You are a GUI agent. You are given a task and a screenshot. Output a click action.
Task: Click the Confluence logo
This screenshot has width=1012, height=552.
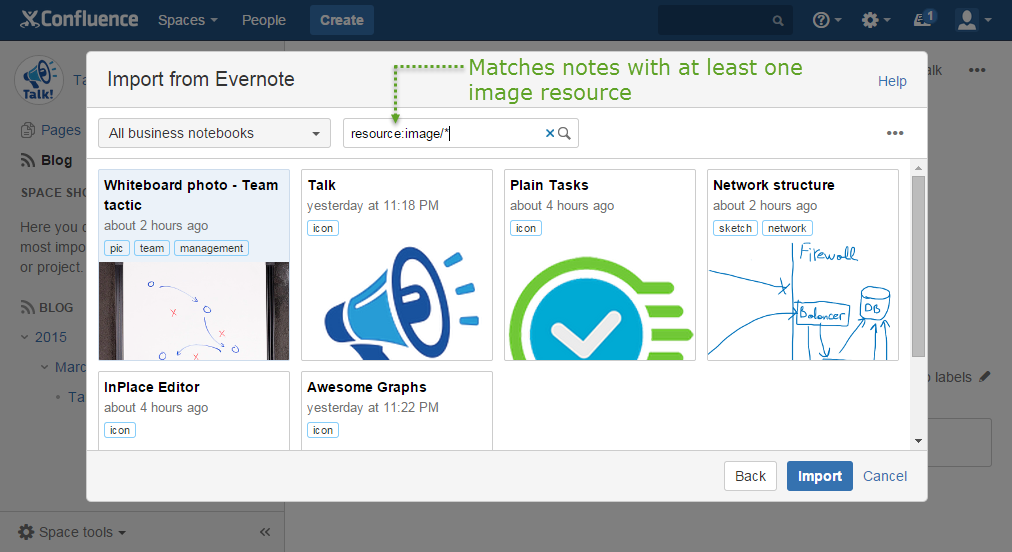pyautogui.click(x=79, y=19)
